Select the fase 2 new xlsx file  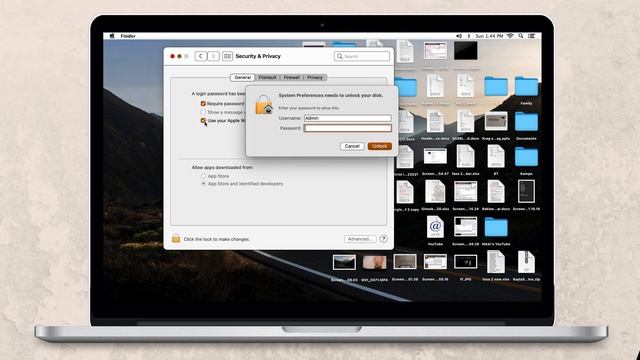point(496,262)
